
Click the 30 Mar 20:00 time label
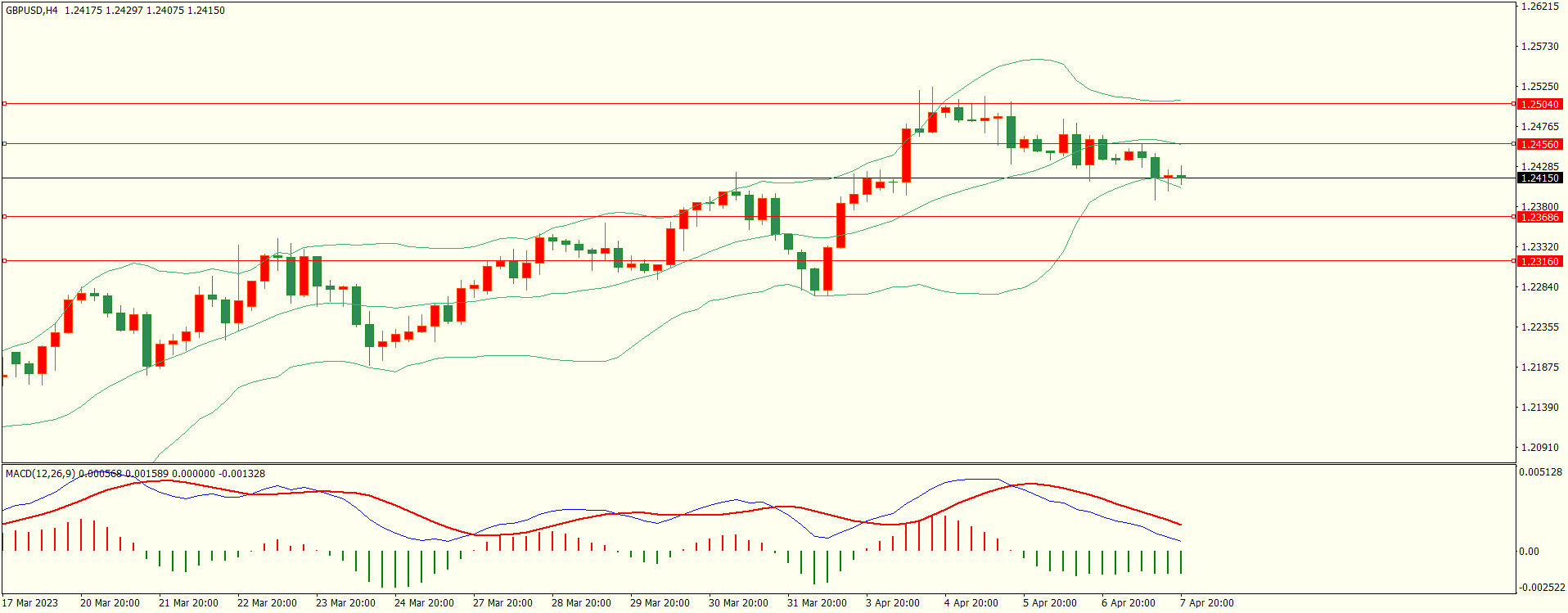(x=738, y=603)
